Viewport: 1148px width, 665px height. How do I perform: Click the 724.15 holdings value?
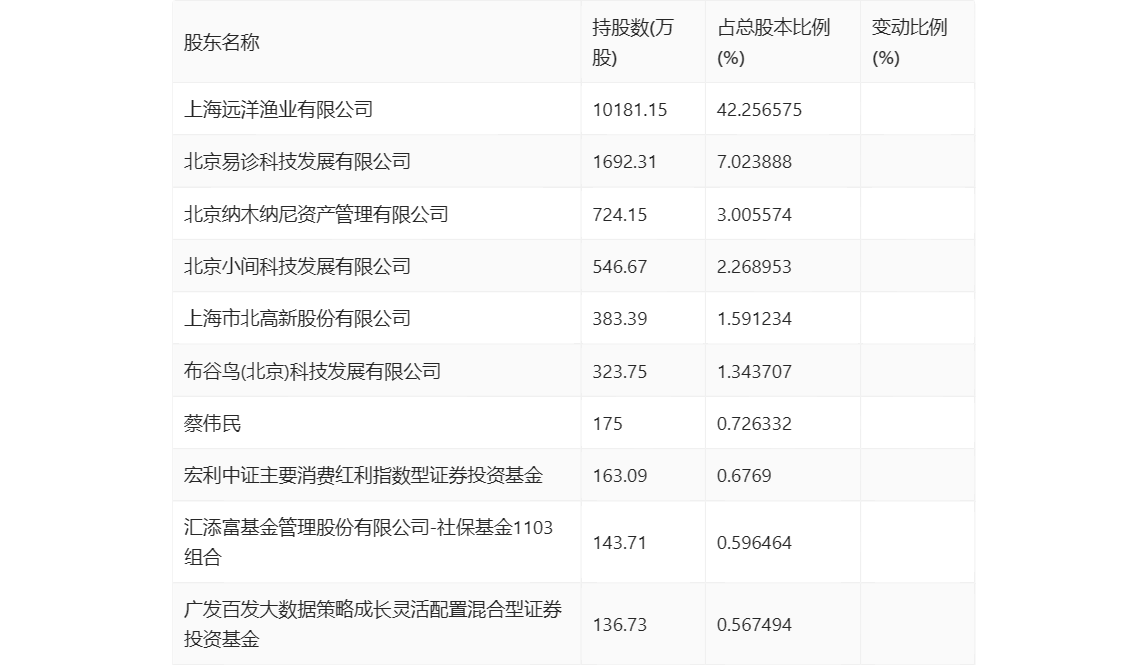click(x=619, y=215)
